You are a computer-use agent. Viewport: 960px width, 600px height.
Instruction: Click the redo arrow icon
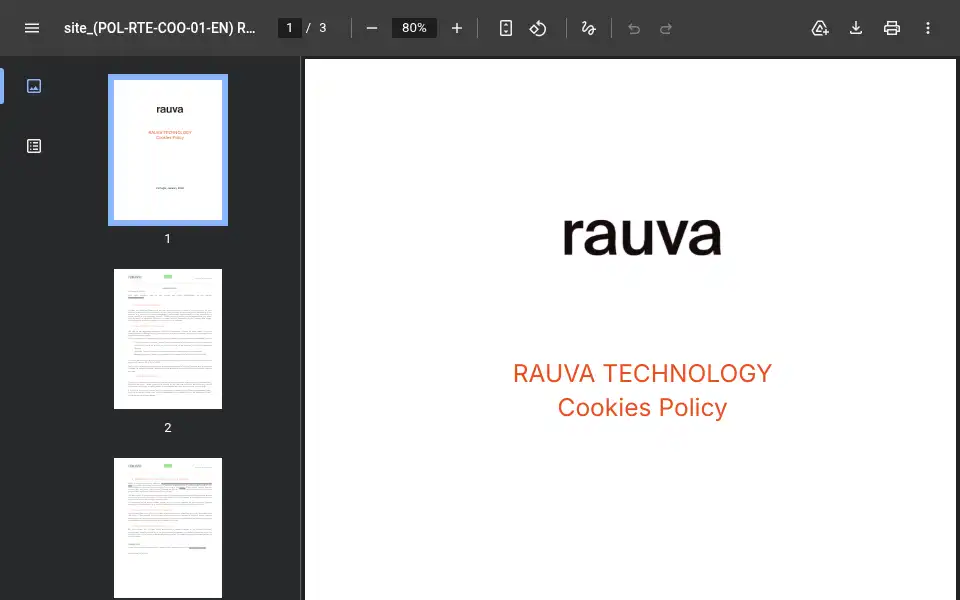pyautogui.click(x=666, y=28)
